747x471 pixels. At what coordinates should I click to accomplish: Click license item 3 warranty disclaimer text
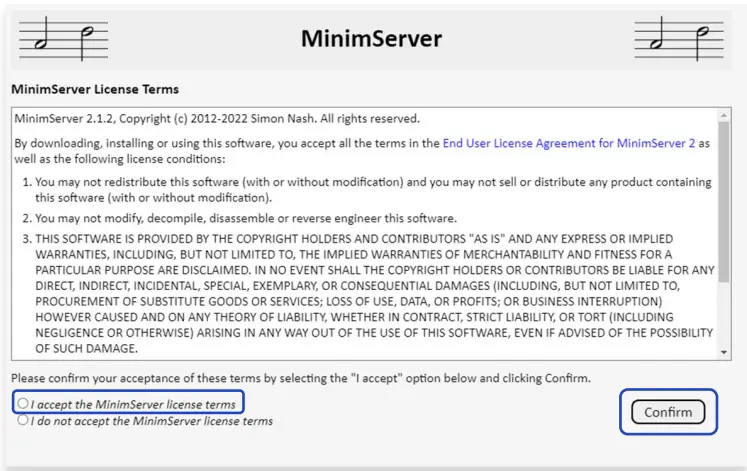point(374,293)
